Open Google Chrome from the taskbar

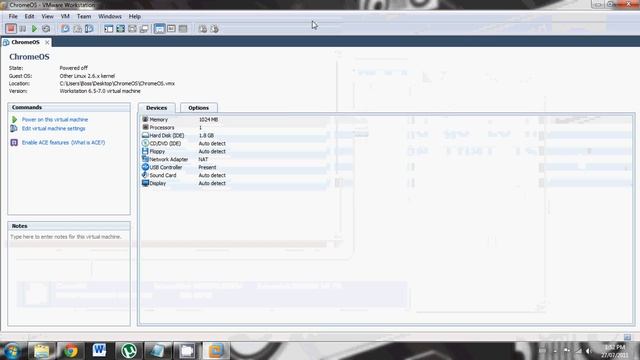[x=70, y=351]
